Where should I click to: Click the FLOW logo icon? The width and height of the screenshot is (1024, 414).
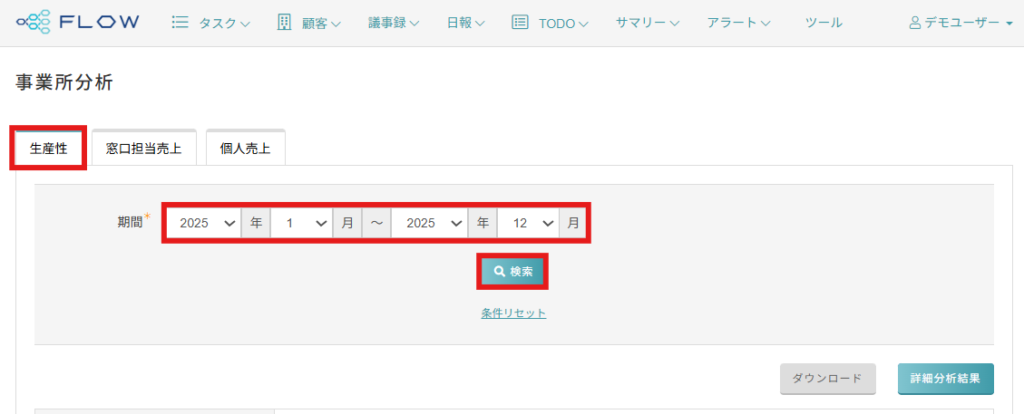pos(35,22)
